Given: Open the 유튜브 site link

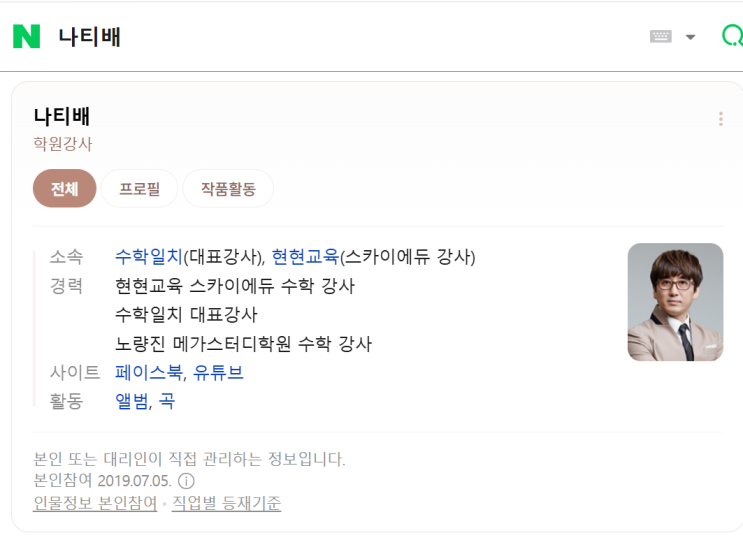Looking at the screenshot, I should pyautogui.click(x=218, y=373).
